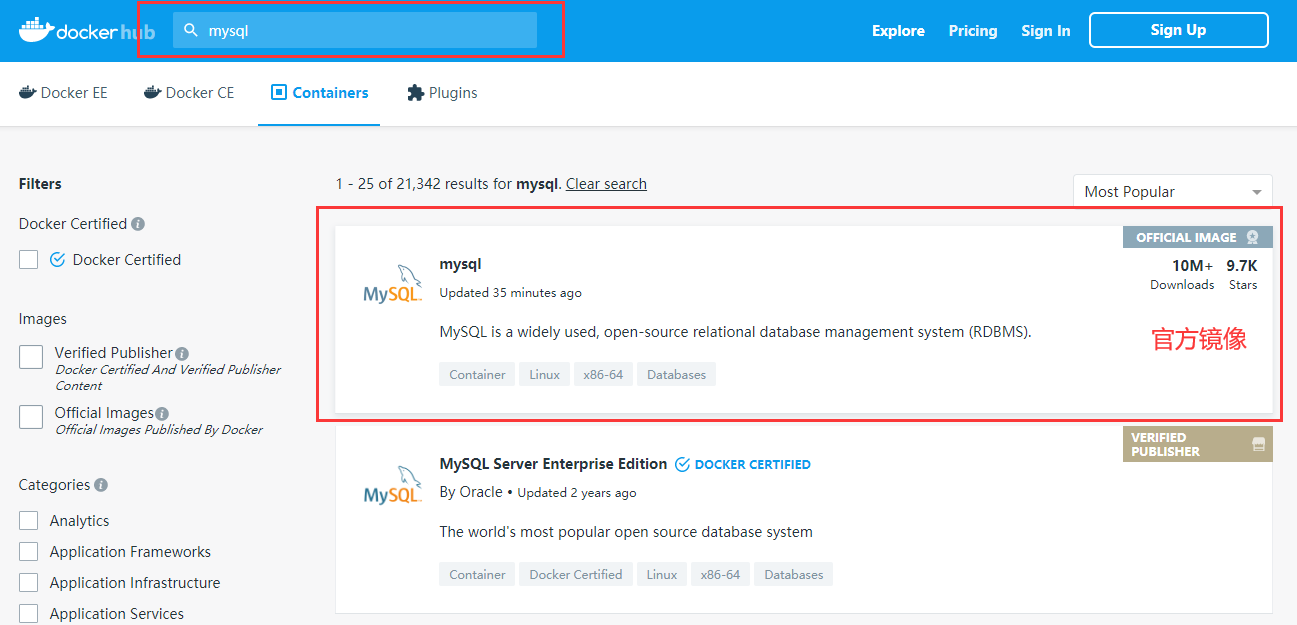
Task: Click info icon beside Official Images
Action: [x=162, y=413]
